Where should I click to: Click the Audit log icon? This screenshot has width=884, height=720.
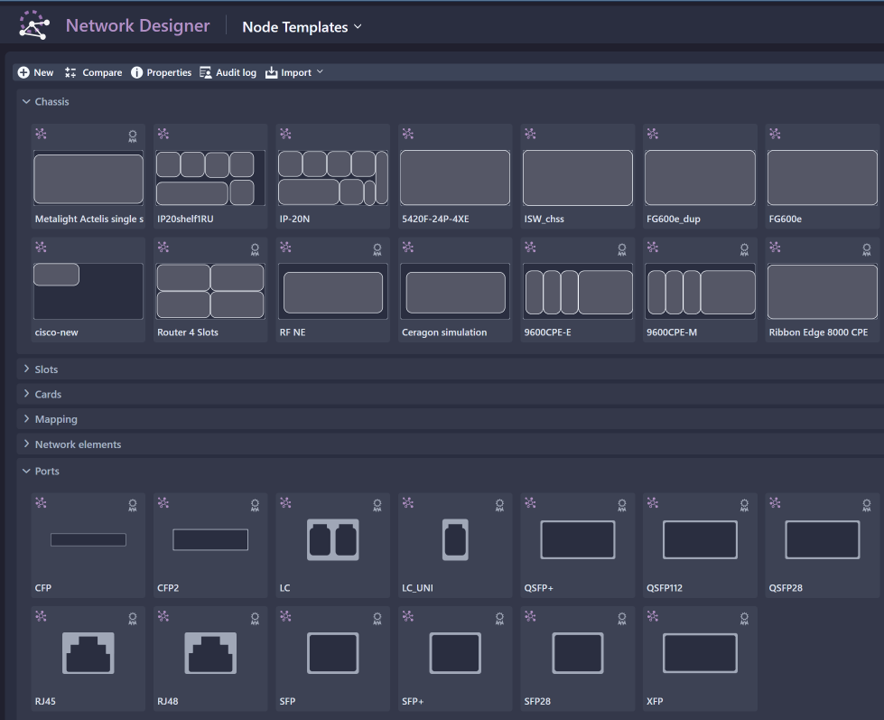[x=205, y=73]
